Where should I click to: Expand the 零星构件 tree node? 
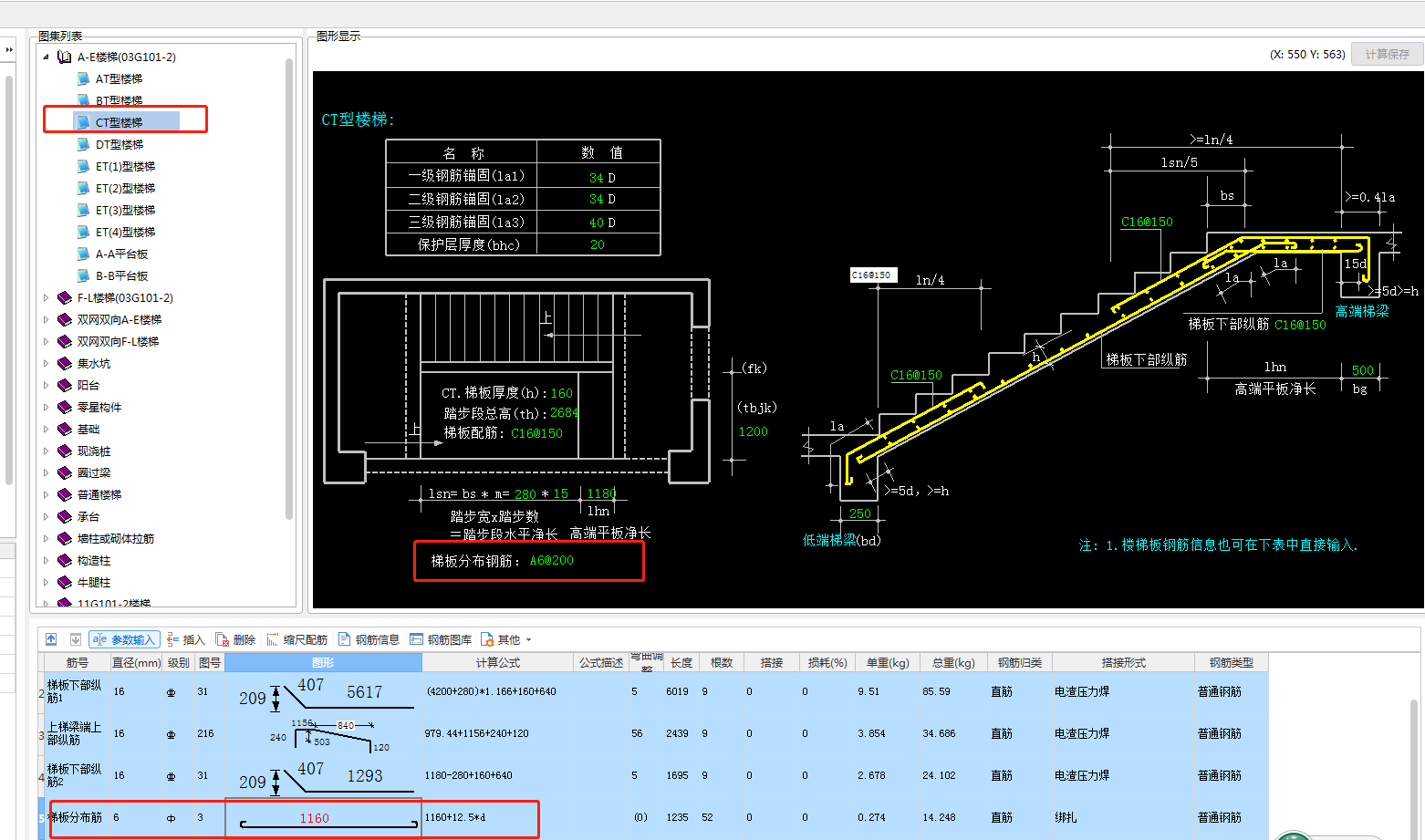[x=47, y=407]
